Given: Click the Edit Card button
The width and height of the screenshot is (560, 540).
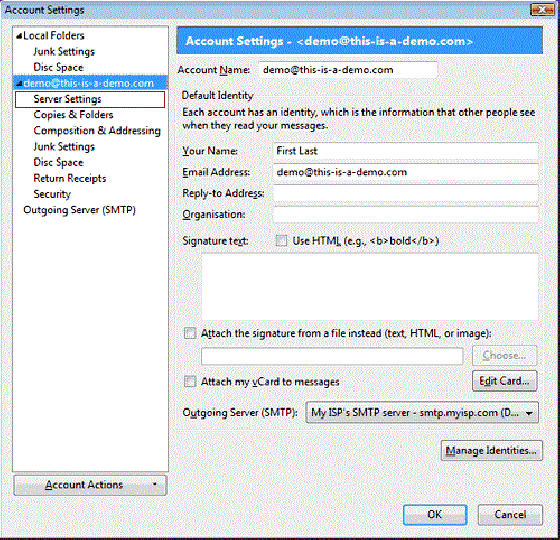Looking at the screenshot, I should coord(504,381).
